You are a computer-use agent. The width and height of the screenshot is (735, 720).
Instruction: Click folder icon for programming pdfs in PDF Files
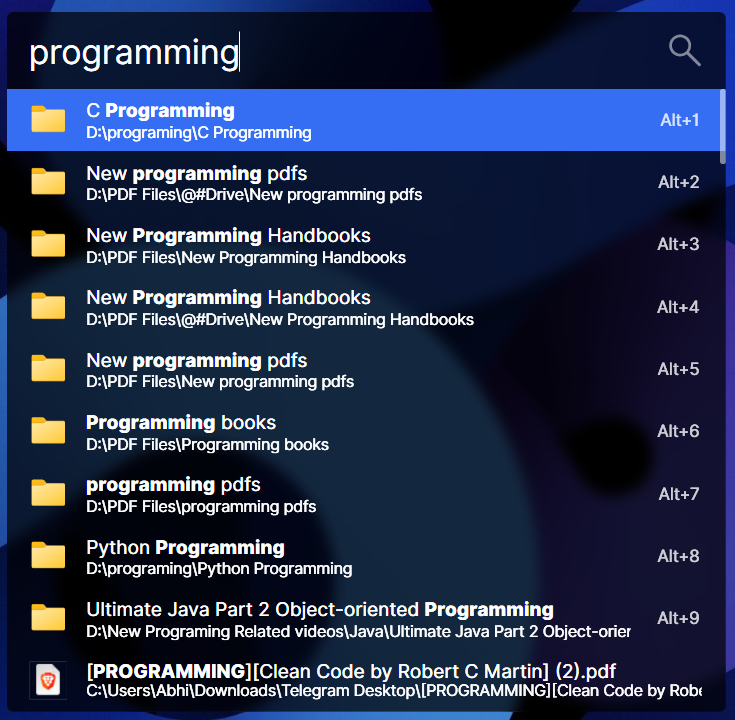48,493
